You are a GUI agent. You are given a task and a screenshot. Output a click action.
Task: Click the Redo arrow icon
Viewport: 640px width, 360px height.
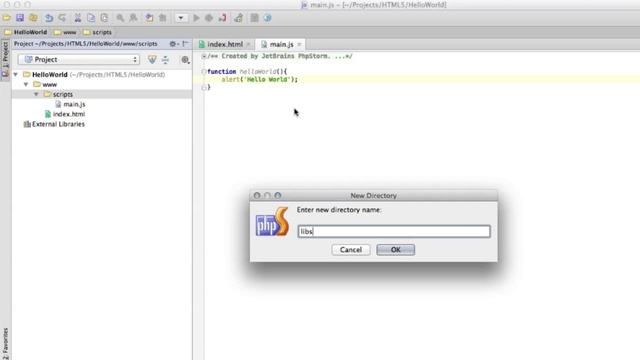(x=62, y=18)
